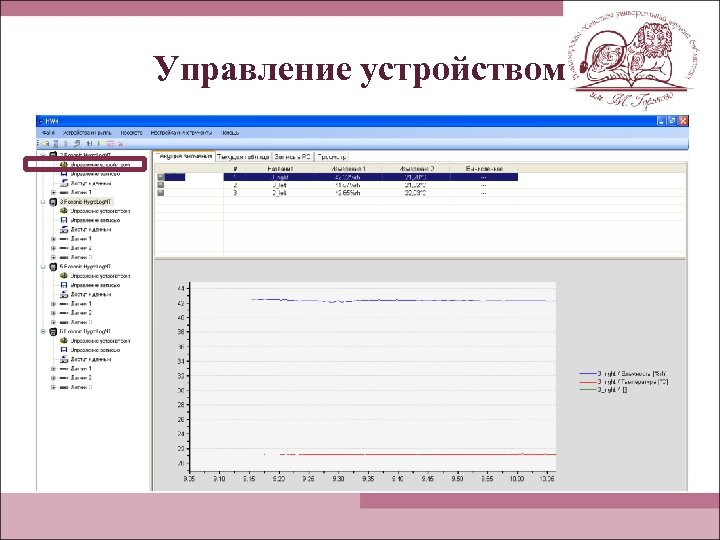Image resolution: width=720 pixels, height=540 pixels.
Task: Open the Устройства и группы menu
Action: tap(87, 133)
